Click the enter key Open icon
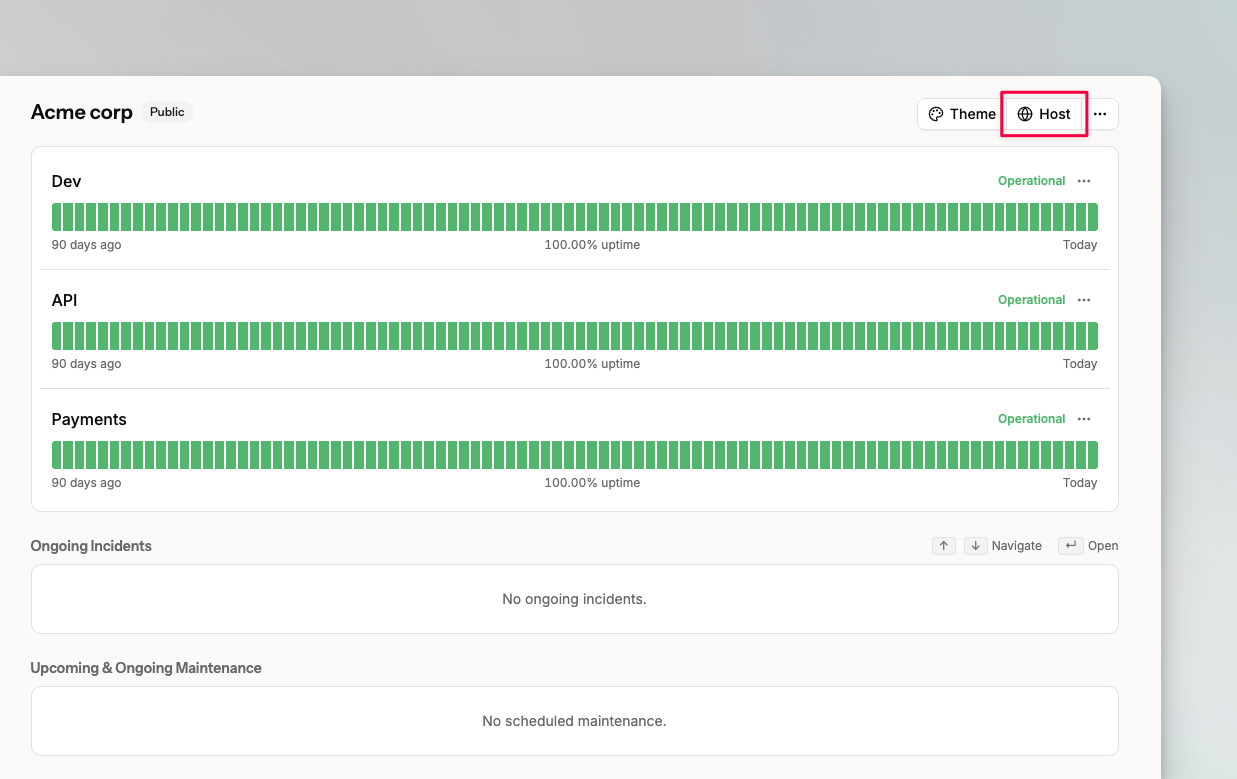This screenshot has width=1237, height=779. pyautogui.click(x=1071, y=546)
